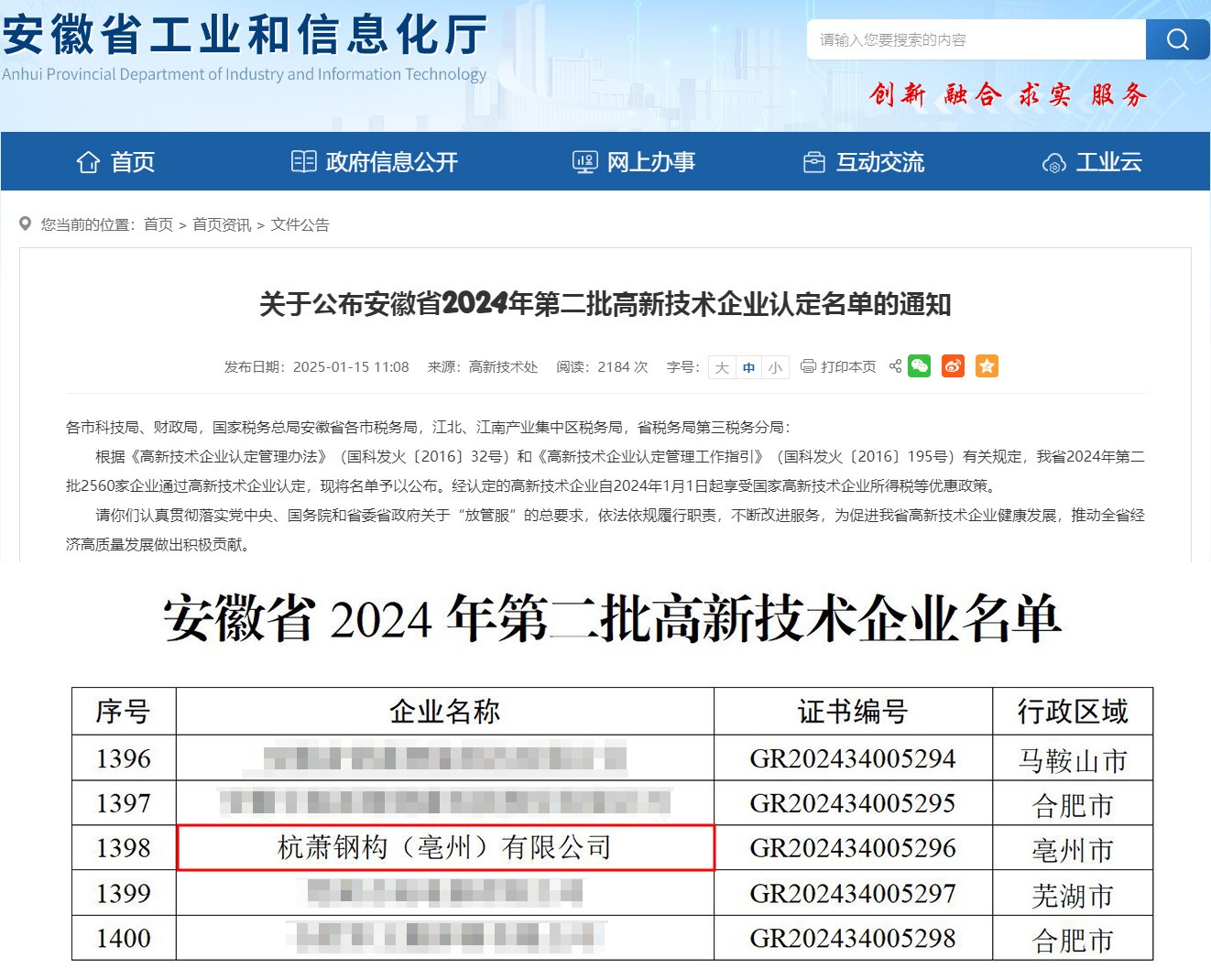Image resolution: width=1211 pixels, height=980 pixels.
Task: Open the 网上办事 navigation item
Action: coord(650,162)
